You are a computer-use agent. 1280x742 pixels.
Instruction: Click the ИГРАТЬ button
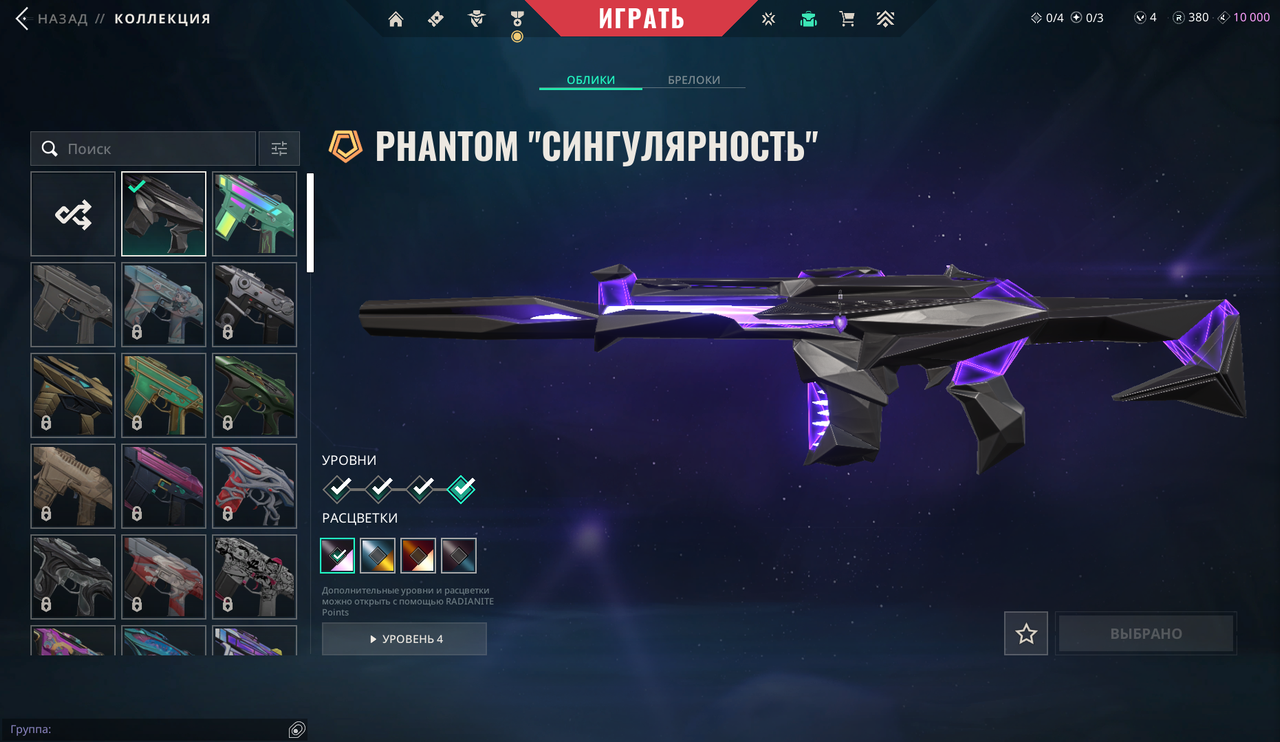click(x=641, y=17)
